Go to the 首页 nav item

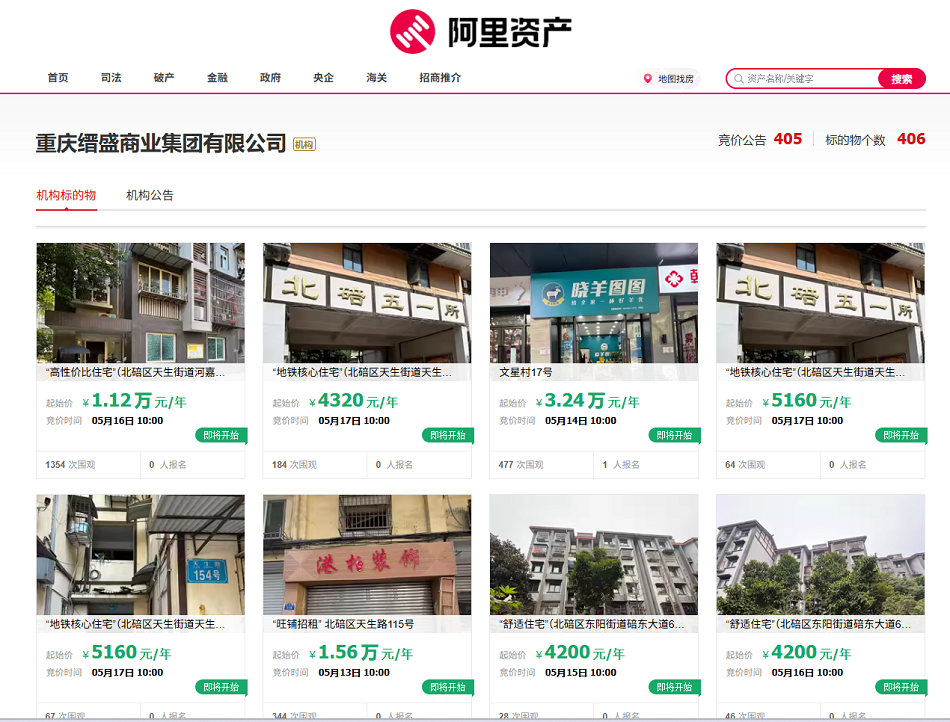[x=58, y=78]
